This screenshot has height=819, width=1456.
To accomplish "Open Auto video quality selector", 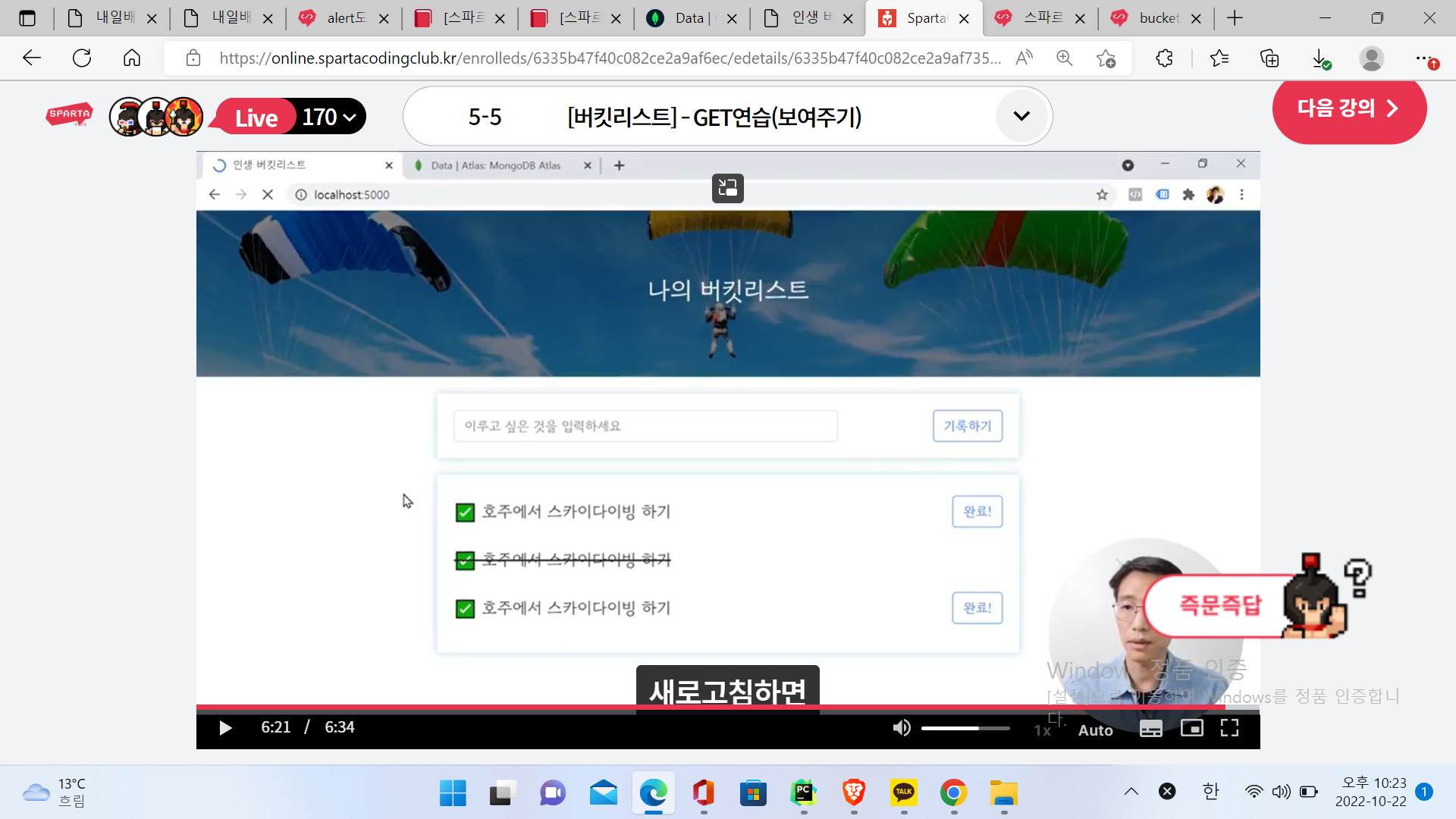I will [x=1095, y=730].
